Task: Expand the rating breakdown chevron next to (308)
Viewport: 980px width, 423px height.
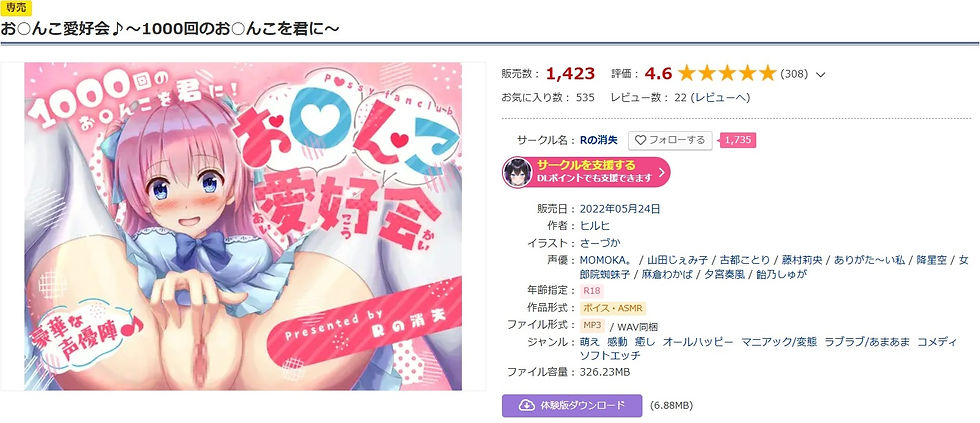Action: coord(821,74)
